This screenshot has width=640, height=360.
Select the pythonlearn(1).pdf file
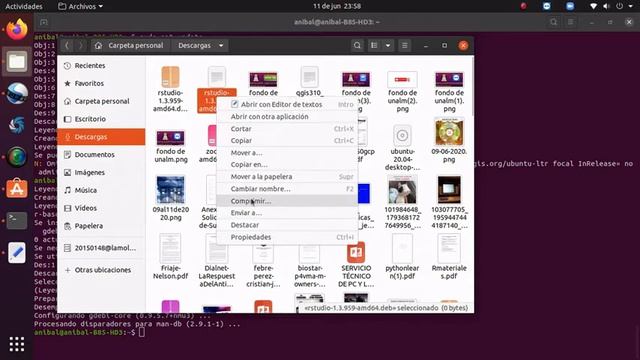pos(402,257)
